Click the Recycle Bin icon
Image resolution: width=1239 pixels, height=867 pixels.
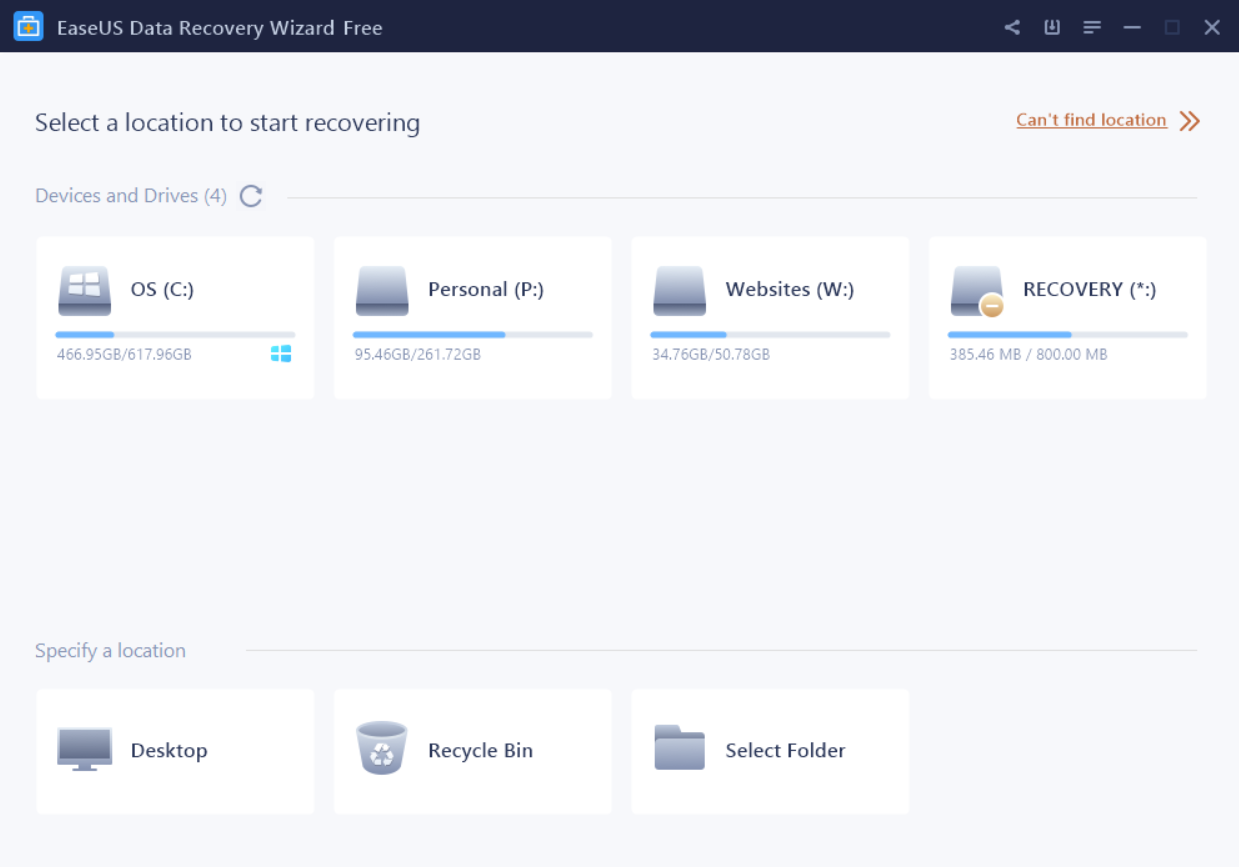coord(382,748)
